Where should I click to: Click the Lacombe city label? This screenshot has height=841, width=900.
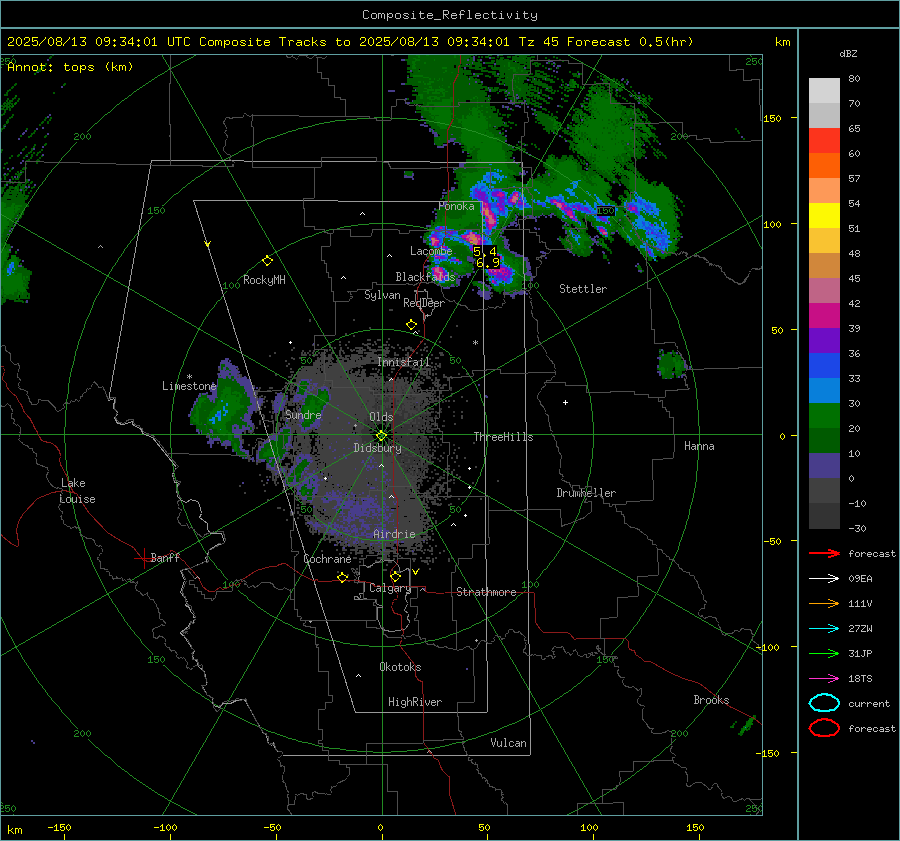tap(431, 251)
